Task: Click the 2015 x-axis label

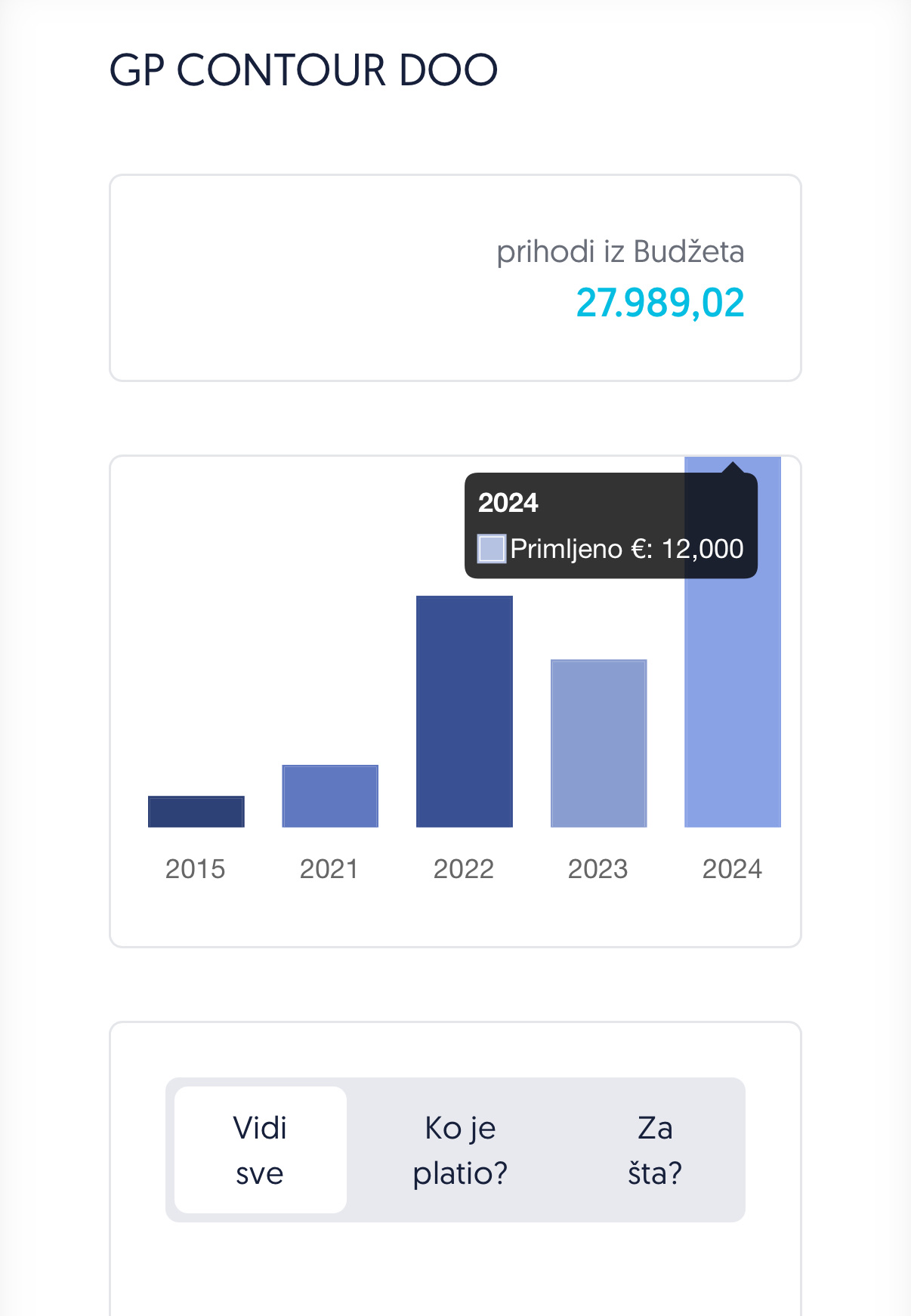Action: (196, 869)
